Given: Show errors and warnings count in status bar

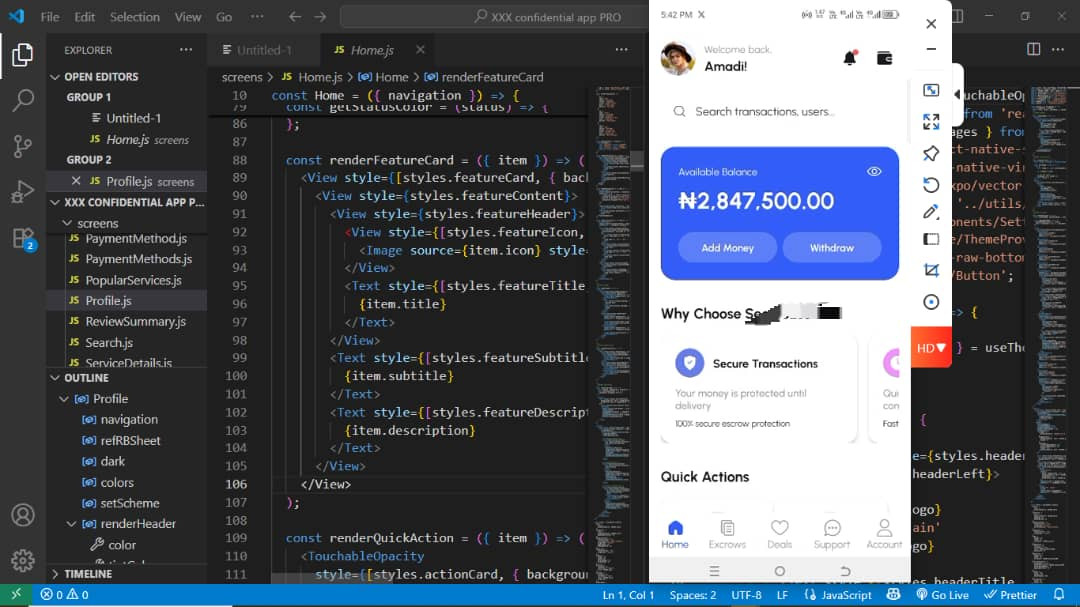Looking at the screenshot, I should pyautogui.click(x=64, y=595).
